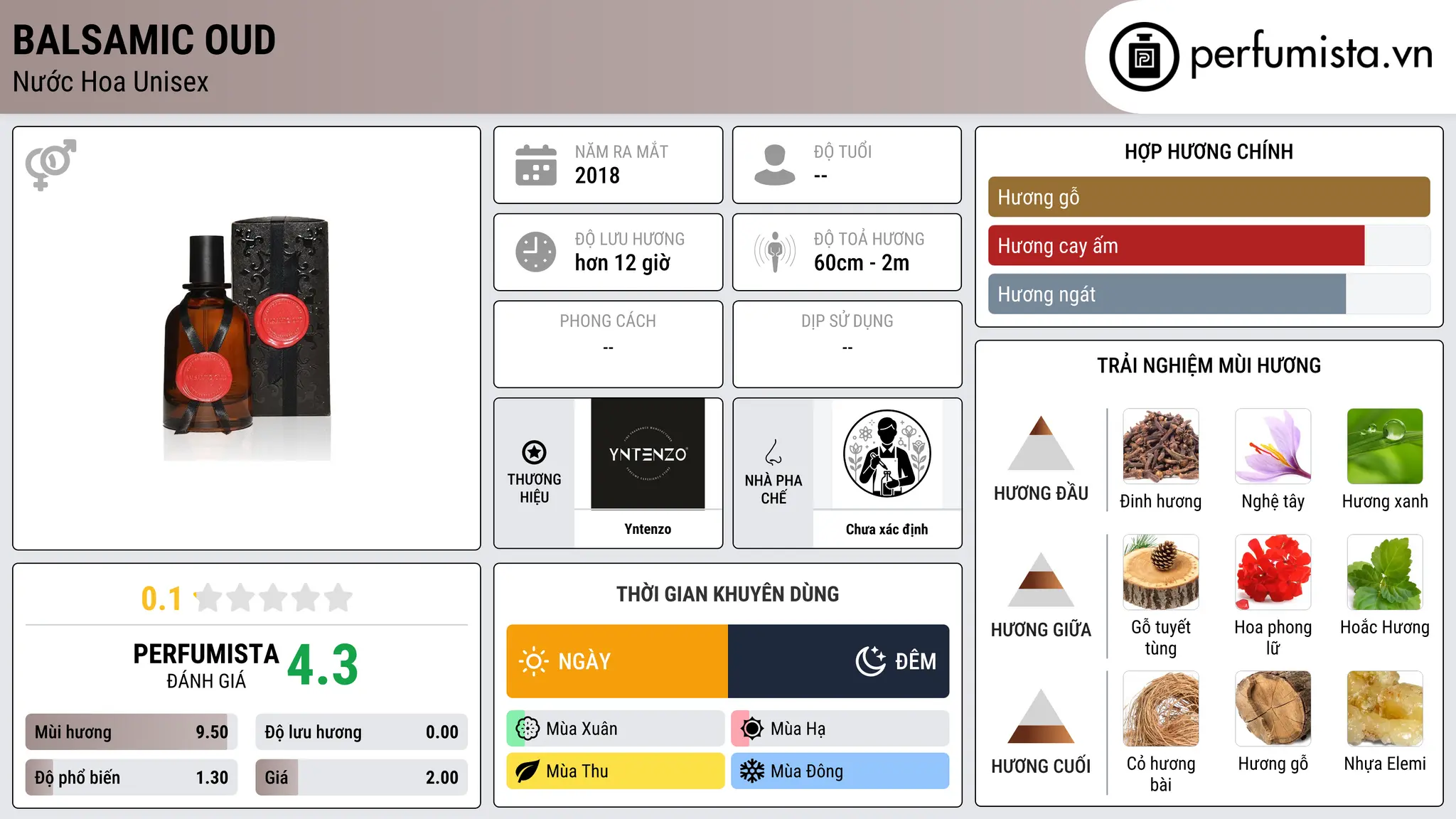Click the star badge icon above Thương hiệu

coord(534,452)
